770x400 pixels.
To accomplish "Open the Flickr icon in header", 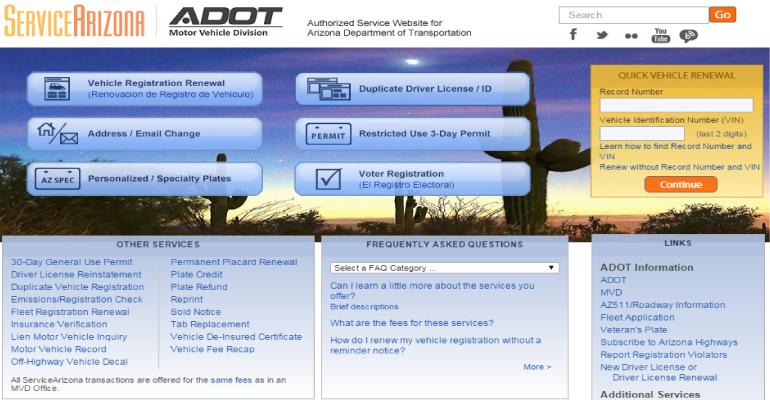I will pyautogui.click(x=630, y=35).
